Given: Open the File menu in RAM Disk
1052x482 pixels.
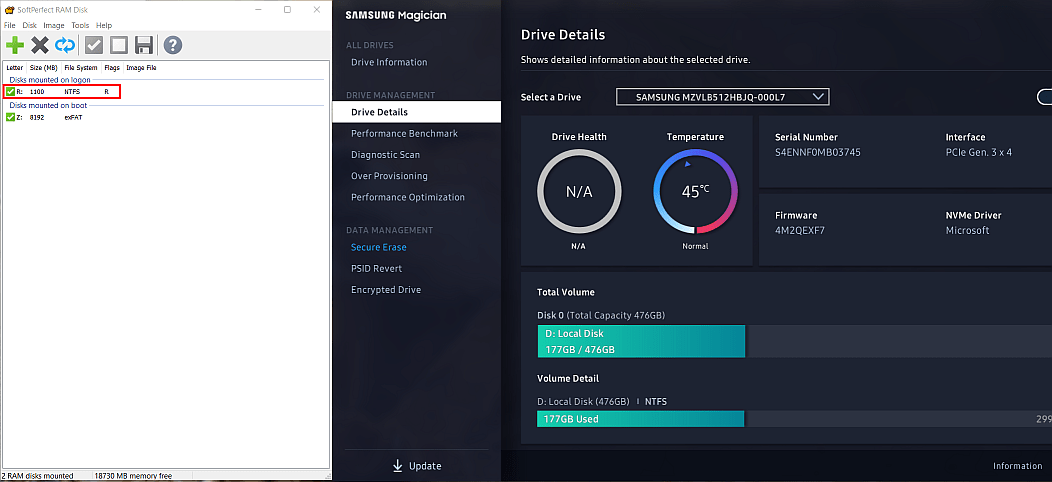Looking at the screenshot, I should click(10, 25).
